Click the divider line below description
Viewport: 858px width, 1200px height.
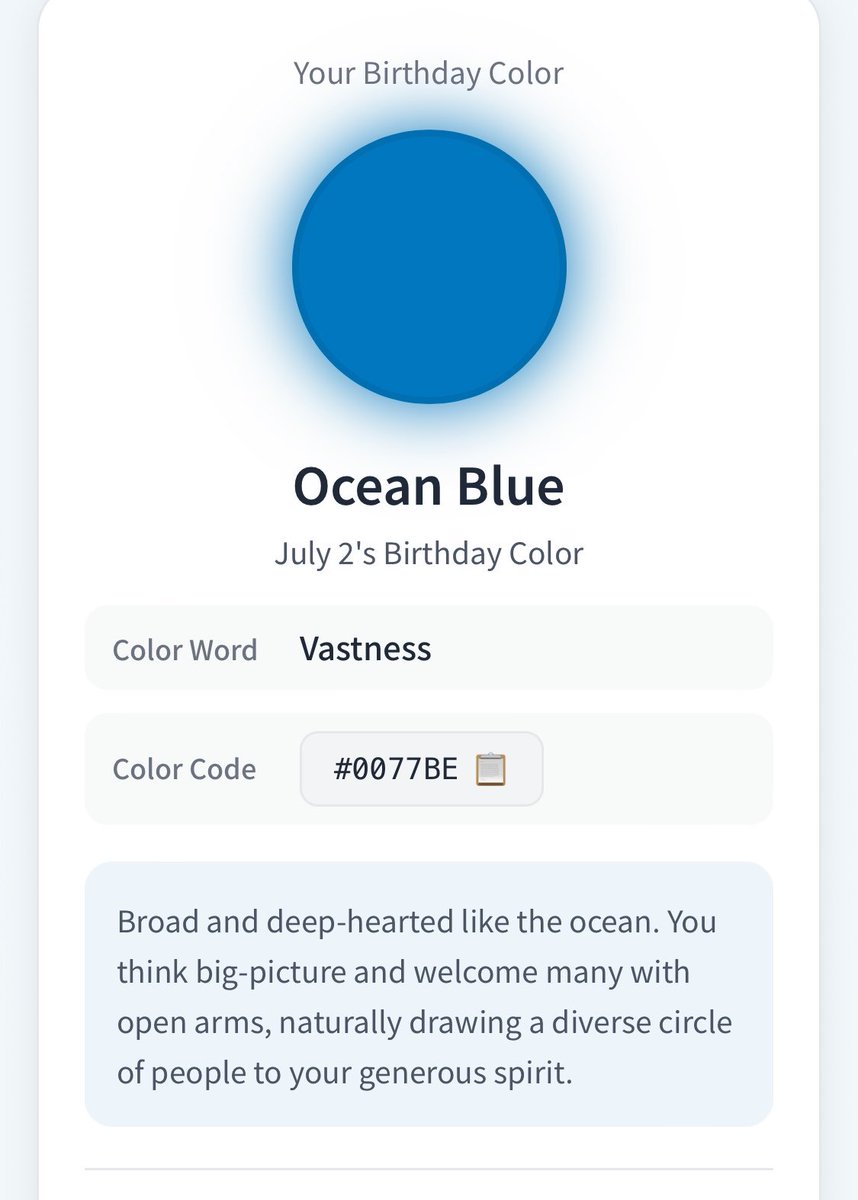pos(429,1169)
